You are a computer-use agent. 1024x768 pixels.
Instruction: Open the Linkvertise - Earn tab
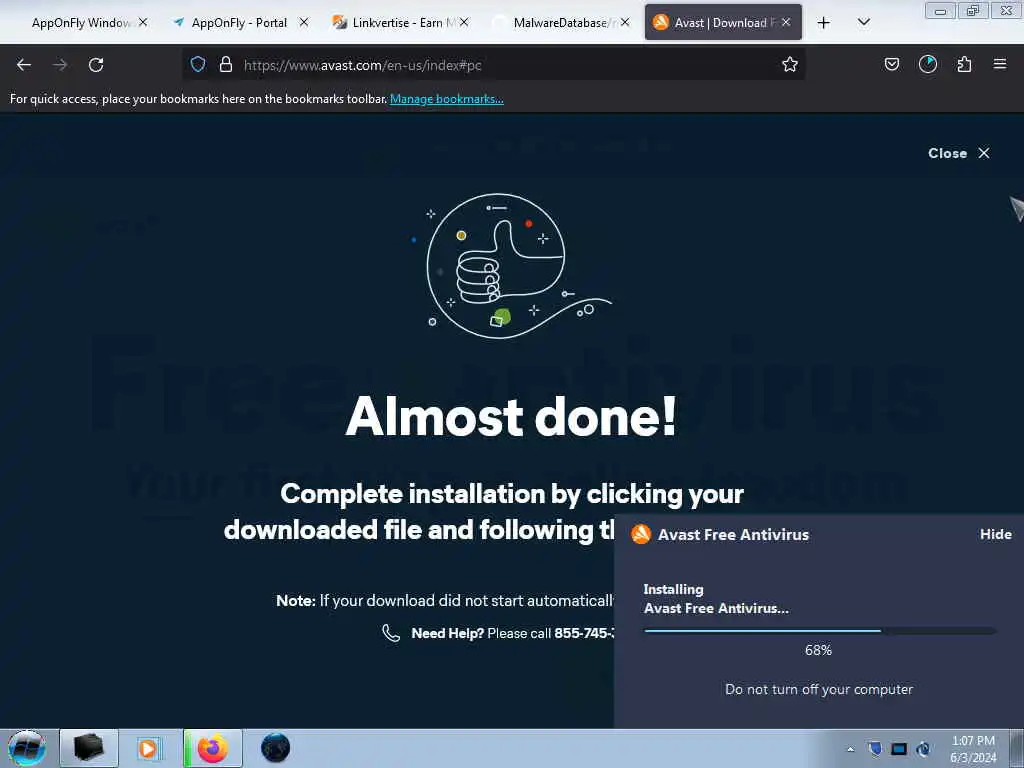[398, 22]
